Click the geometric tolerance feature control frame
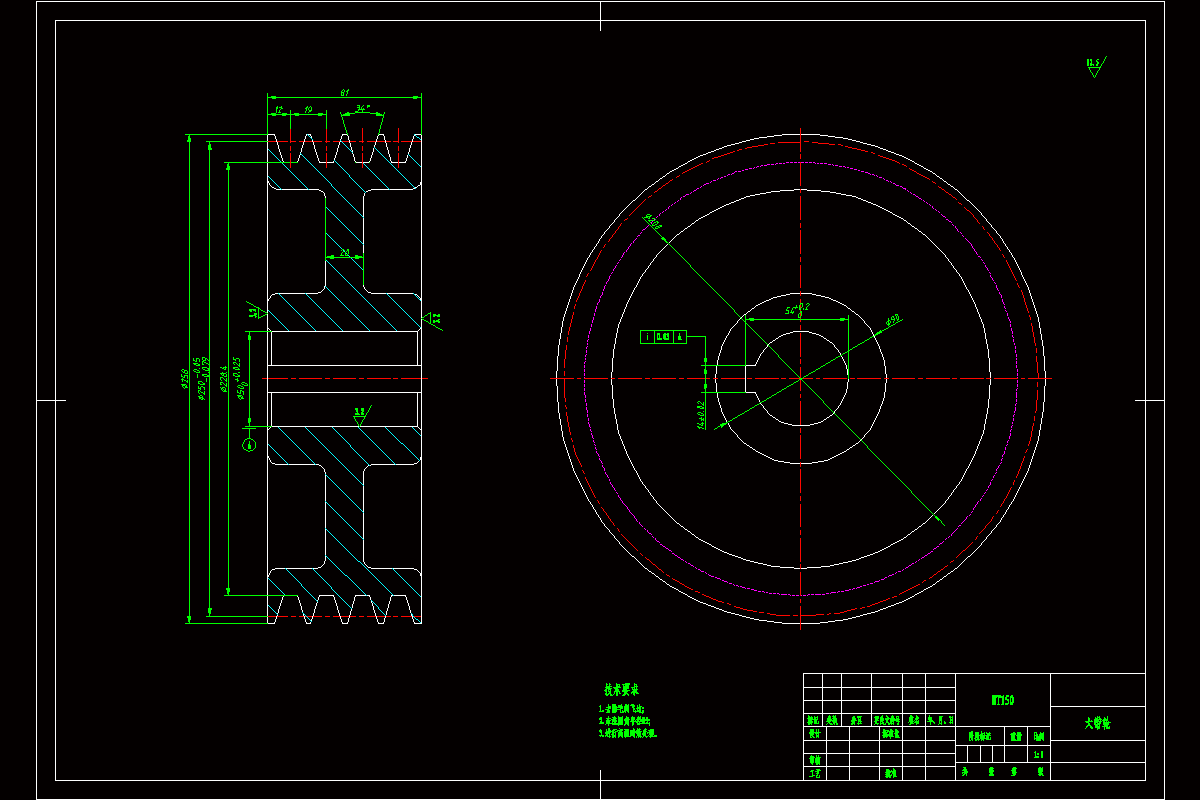The width and height of the screenshot is (1200, 800). (664, 337)
